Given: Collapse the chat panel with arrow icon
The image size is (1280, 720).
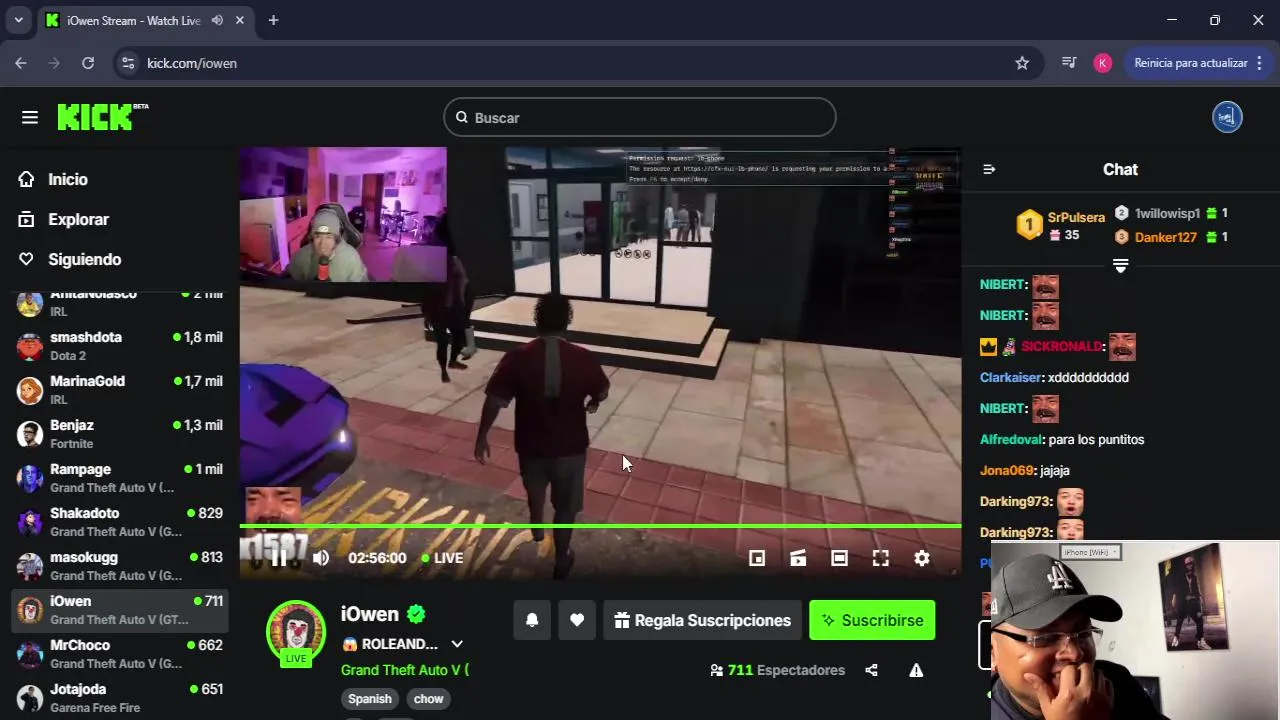Looking at the screenshot, I should [989, 169].
